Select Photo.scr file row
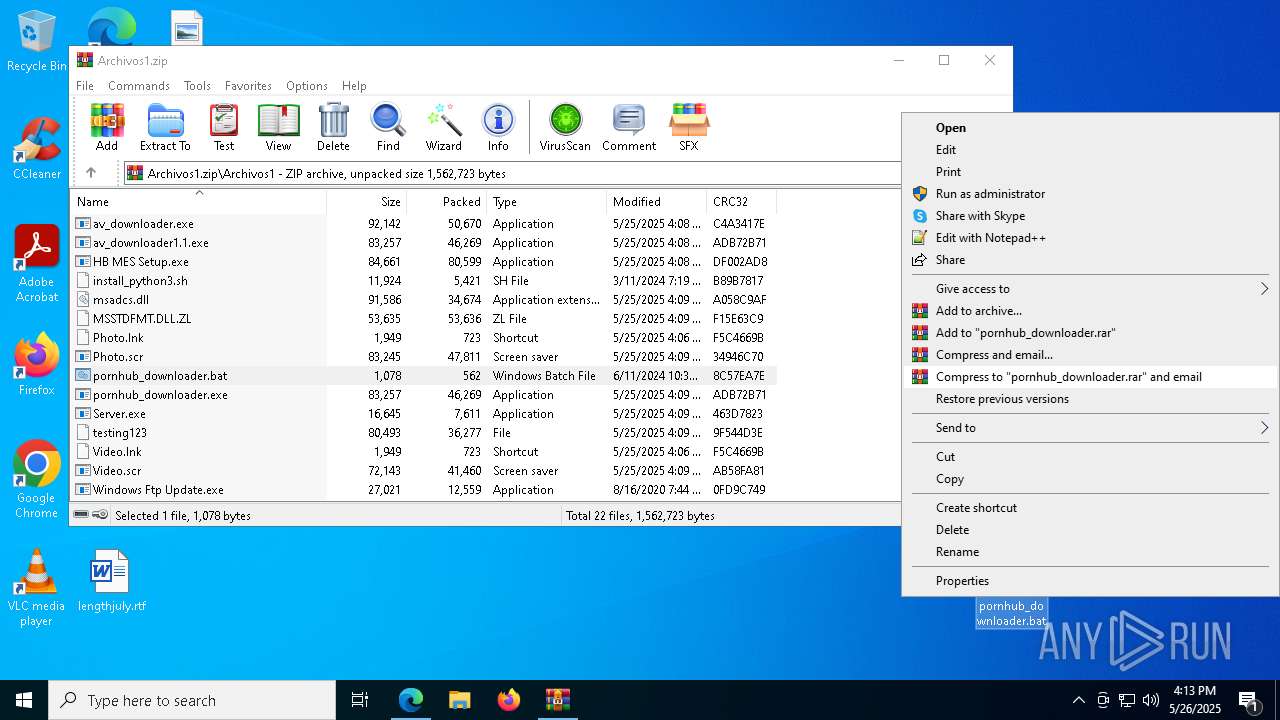The image size is (1280, 720). tap(425, 357)
